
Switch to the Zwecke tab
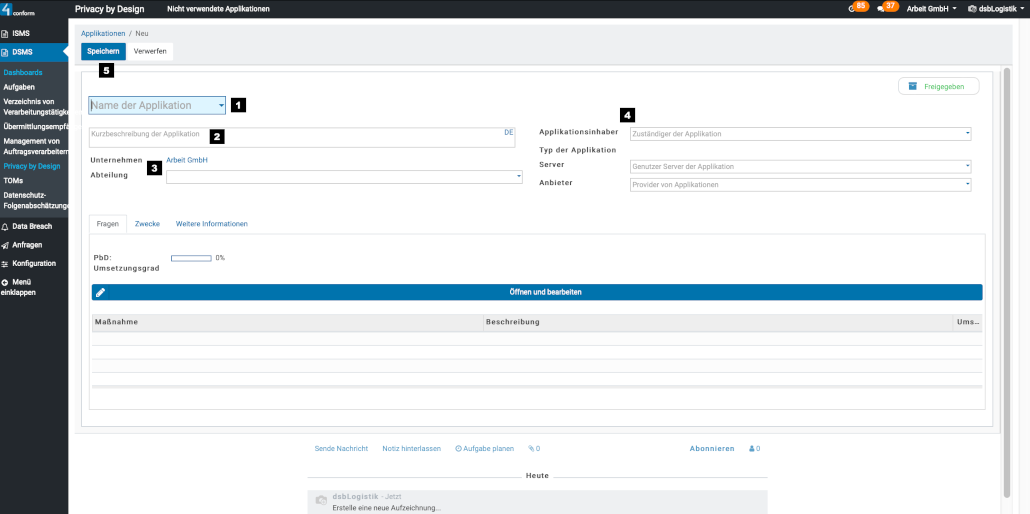pyautogui.click(x=147, y=224)
